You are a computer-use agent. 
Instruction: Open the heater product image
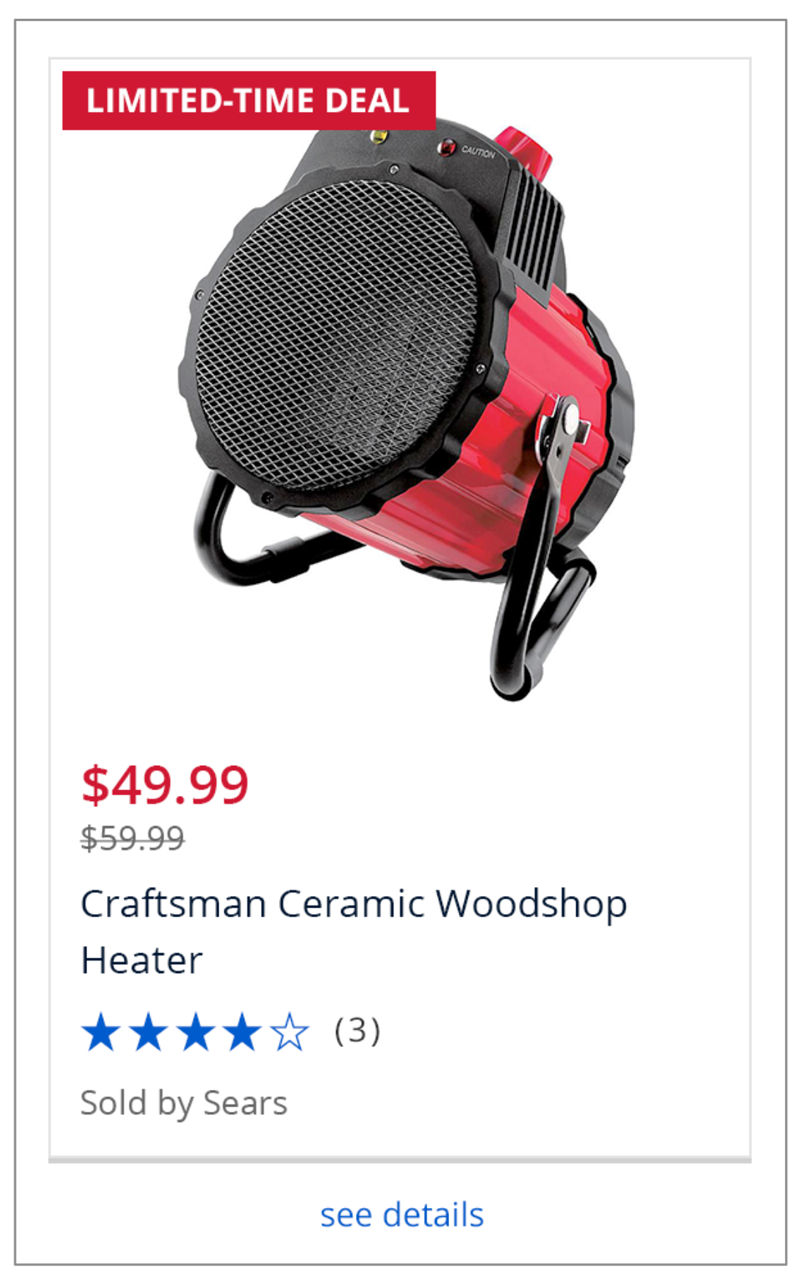406,412
